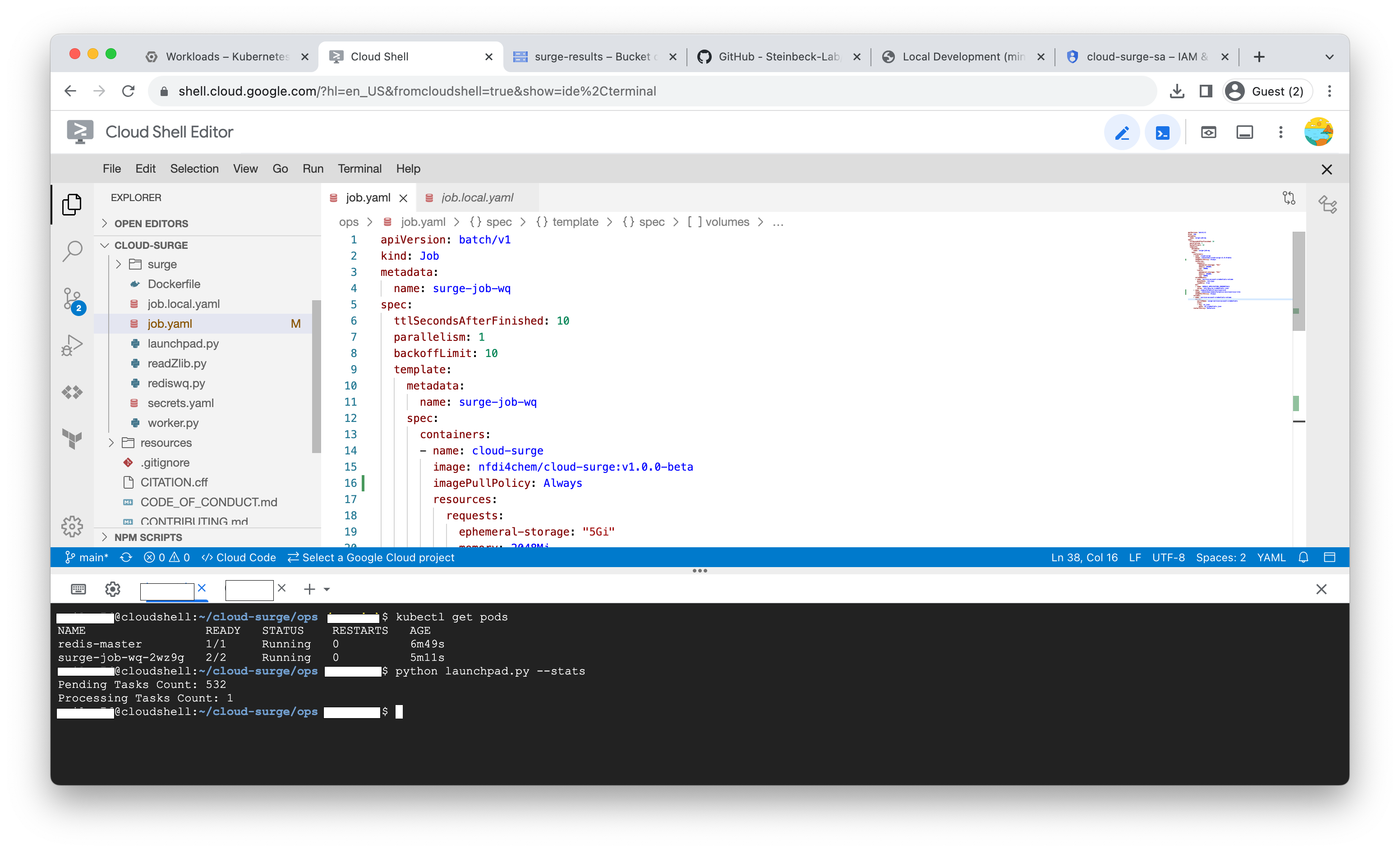
Task: Click the main* branch in status bar
Action: 86,557
